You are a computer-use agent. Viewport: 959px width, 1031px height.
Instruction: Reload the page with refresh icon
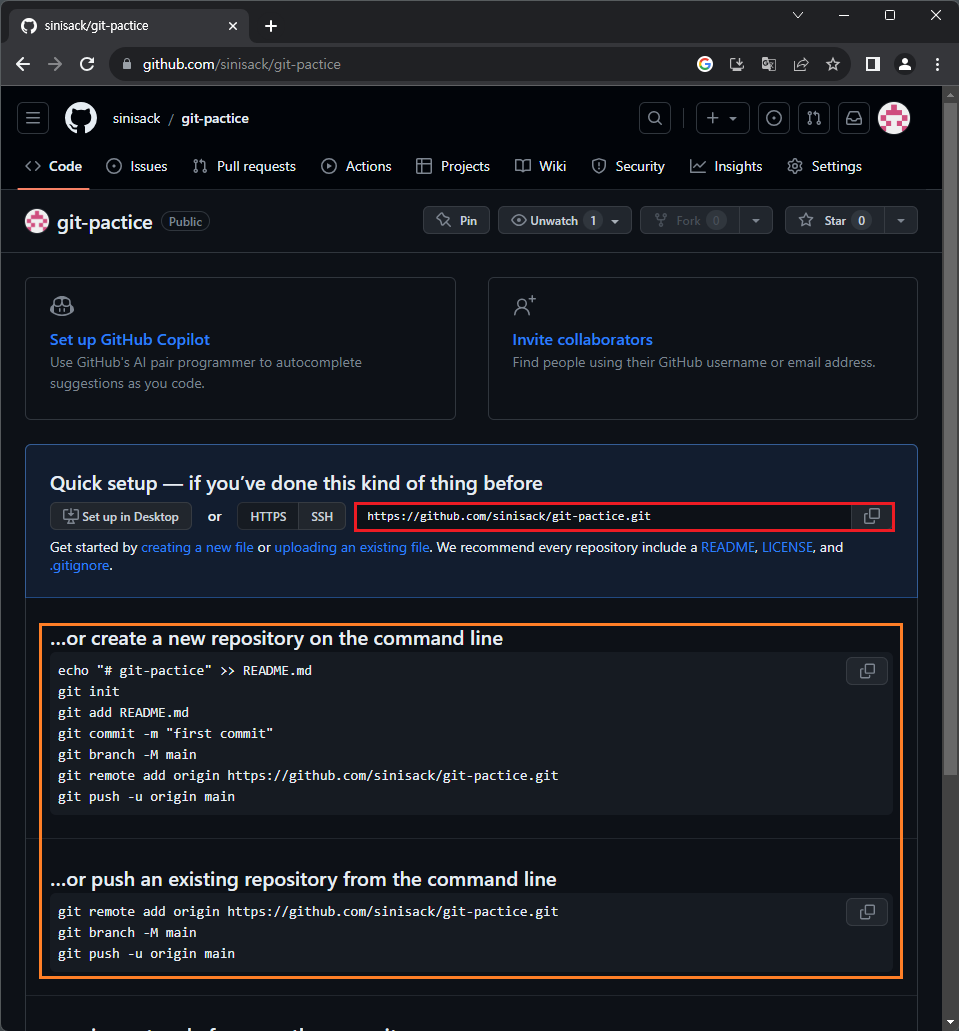pyautogui.click(x=87, y=64)
